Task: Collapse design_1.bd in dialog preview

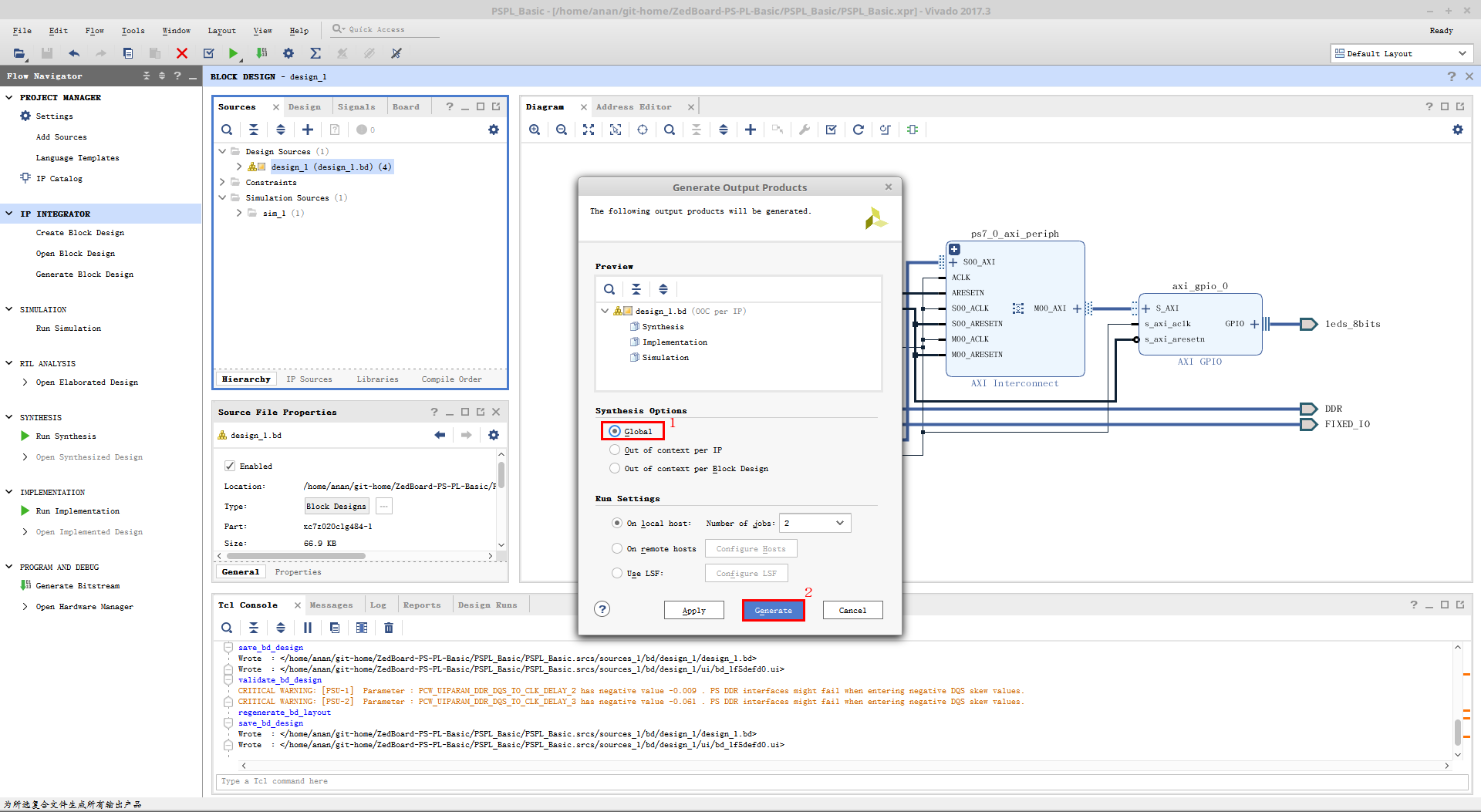Action: 605,311
